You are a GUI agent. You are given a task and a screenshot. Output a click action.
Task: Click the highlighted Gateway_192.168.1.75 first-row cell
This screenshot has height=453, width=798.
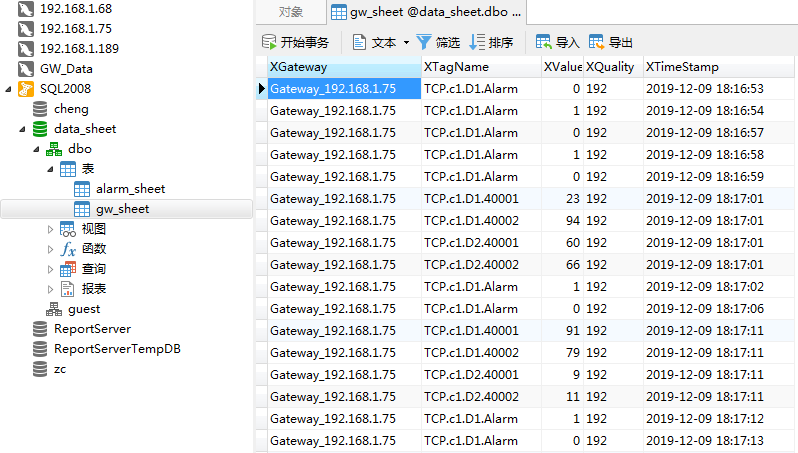345,89
